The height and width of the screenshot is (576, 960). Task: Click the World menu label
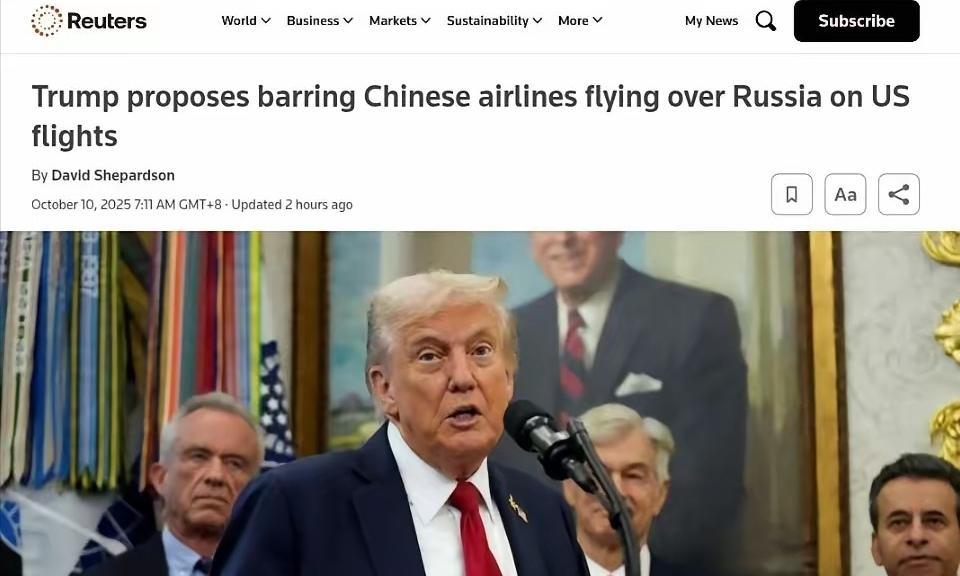point(239,21)
